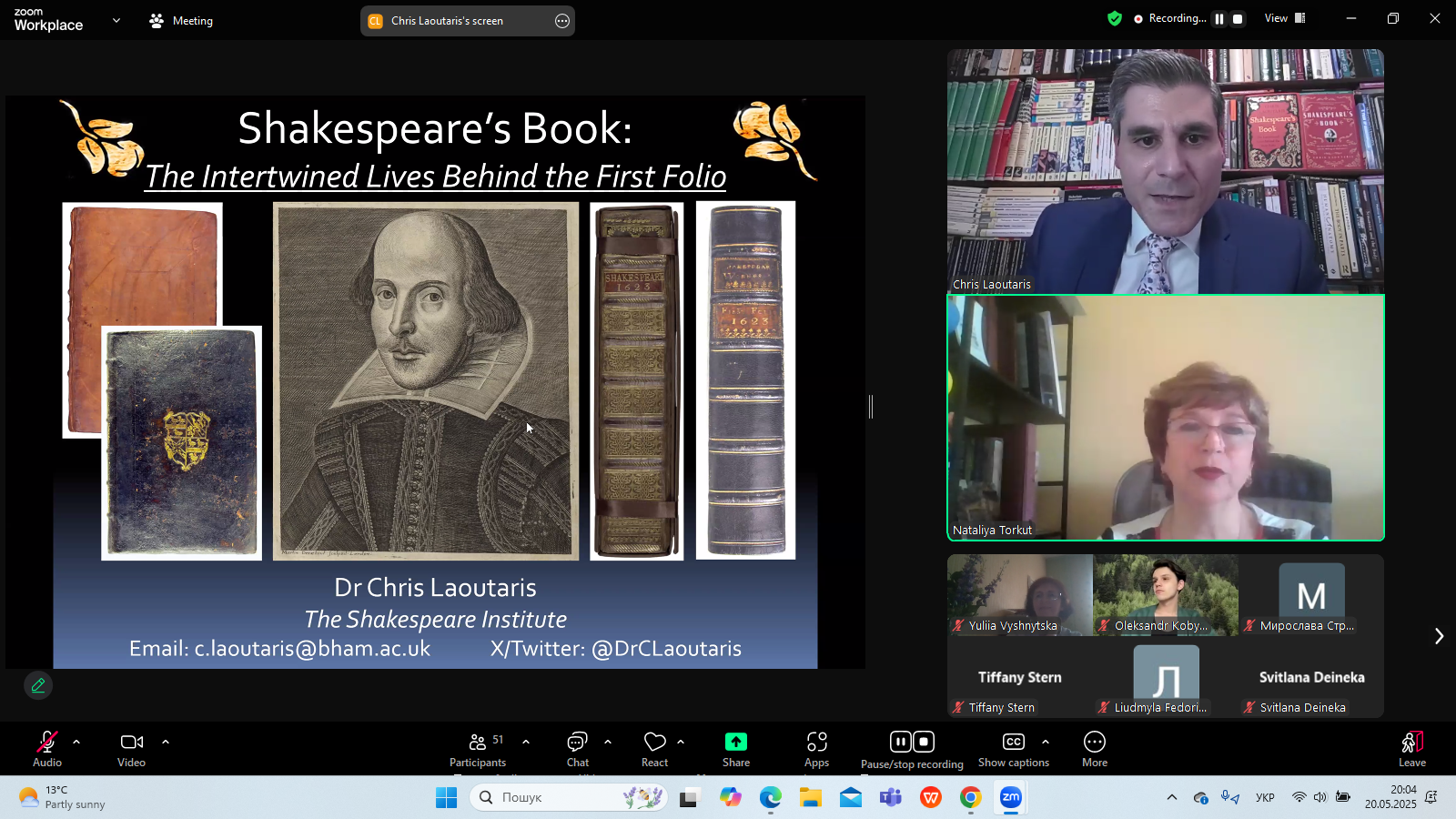Viewport: 1456px width, 819px height.
Task: Open the Meeting tab
Action: pos(181,20)
